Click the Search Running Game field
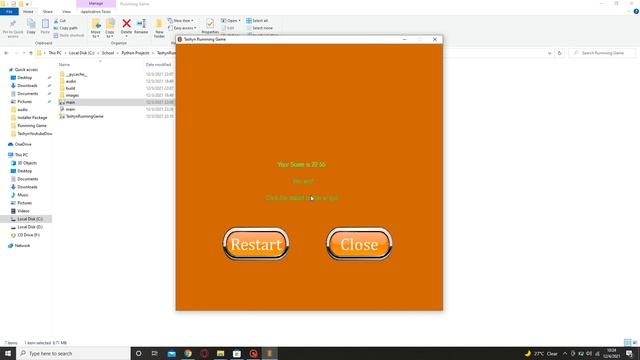640x360 pixels. coord(602,53)
